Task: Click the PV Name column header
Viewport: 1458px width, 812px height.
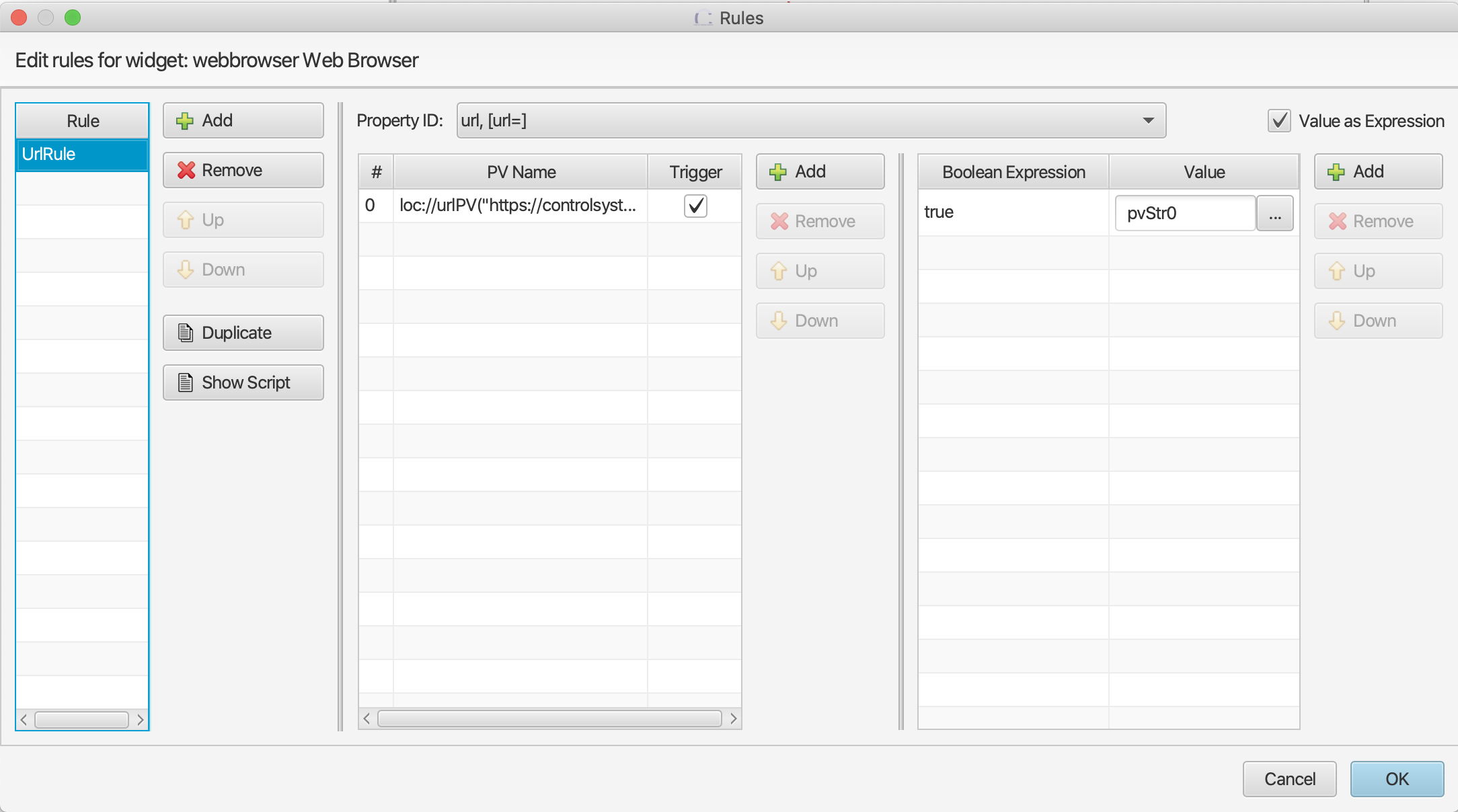Action: 521,172
